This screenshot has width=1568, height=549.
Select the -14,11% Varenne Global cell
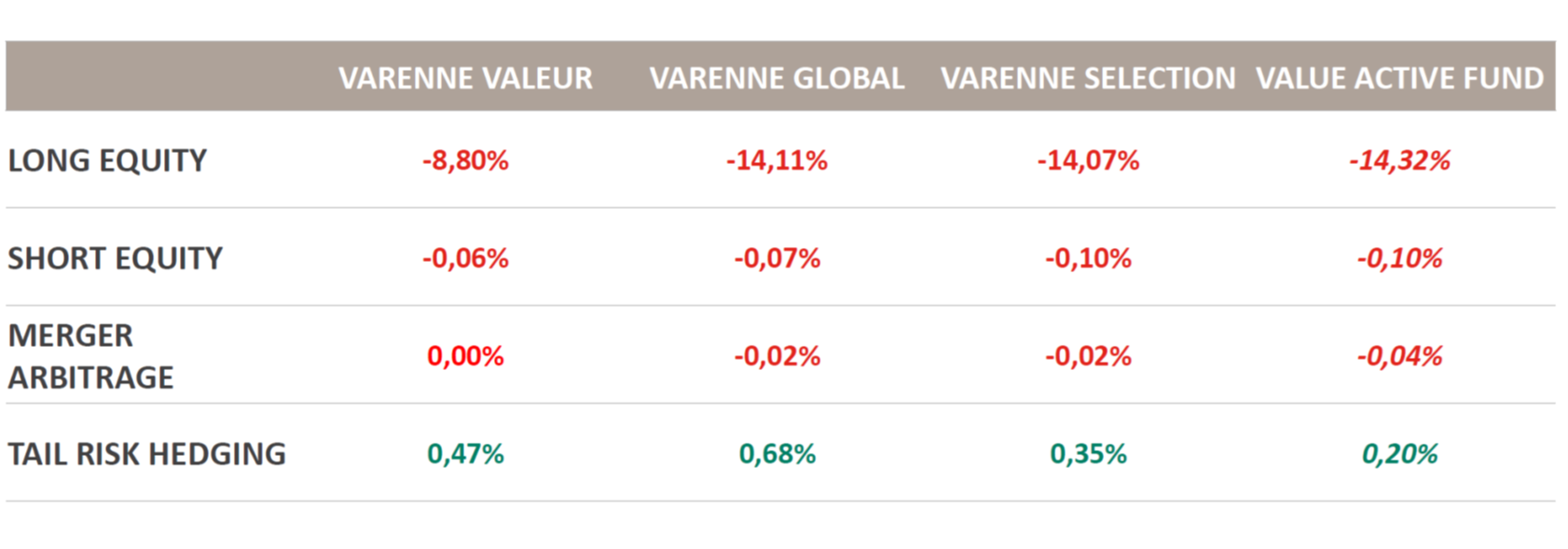[777, 160]
